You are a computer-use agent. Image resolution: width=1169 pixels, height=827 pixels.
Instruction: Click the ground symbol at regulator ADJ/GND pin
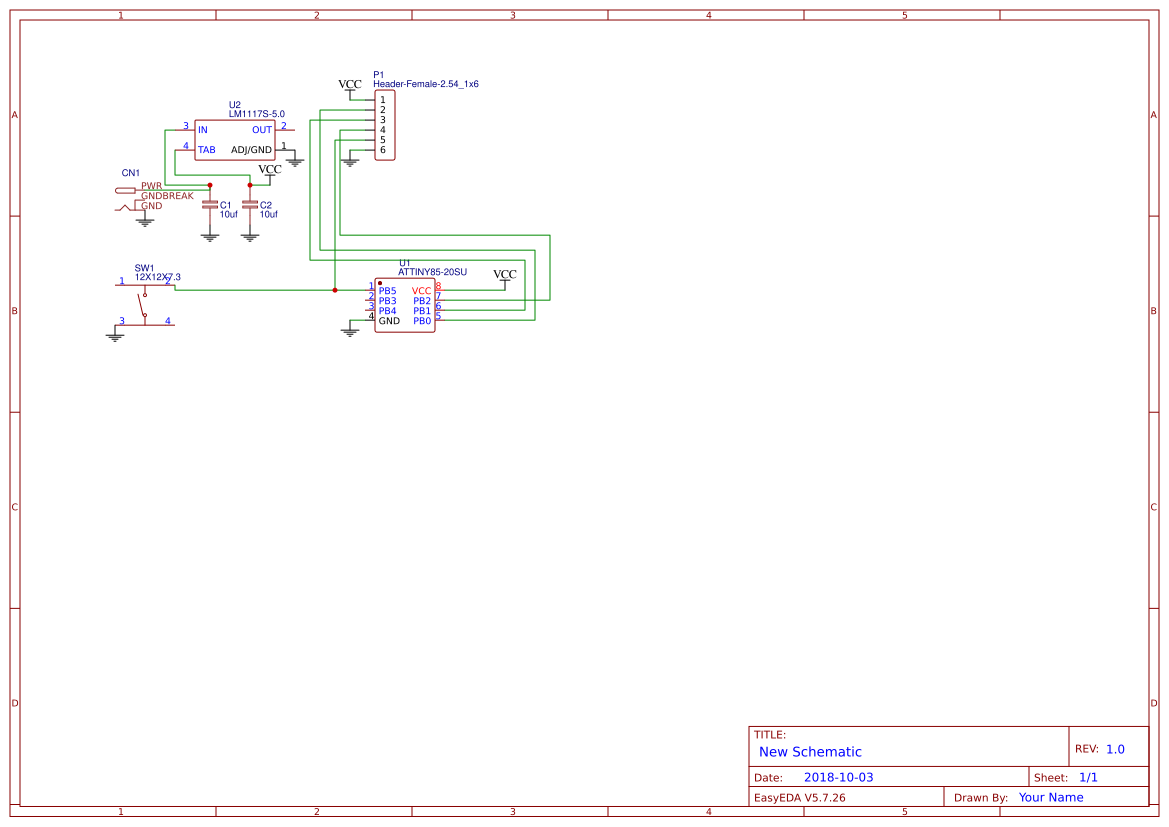(295, 160)
